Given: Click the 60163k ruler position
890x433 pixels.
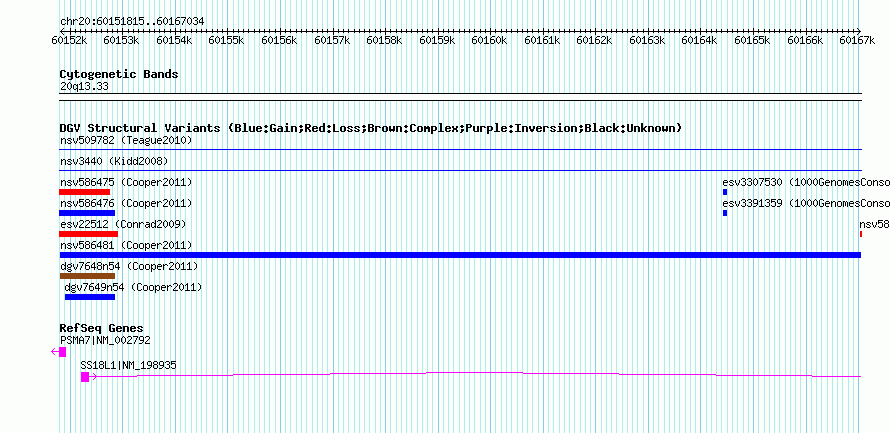Looking at the screenshot, I should [647, 40].
